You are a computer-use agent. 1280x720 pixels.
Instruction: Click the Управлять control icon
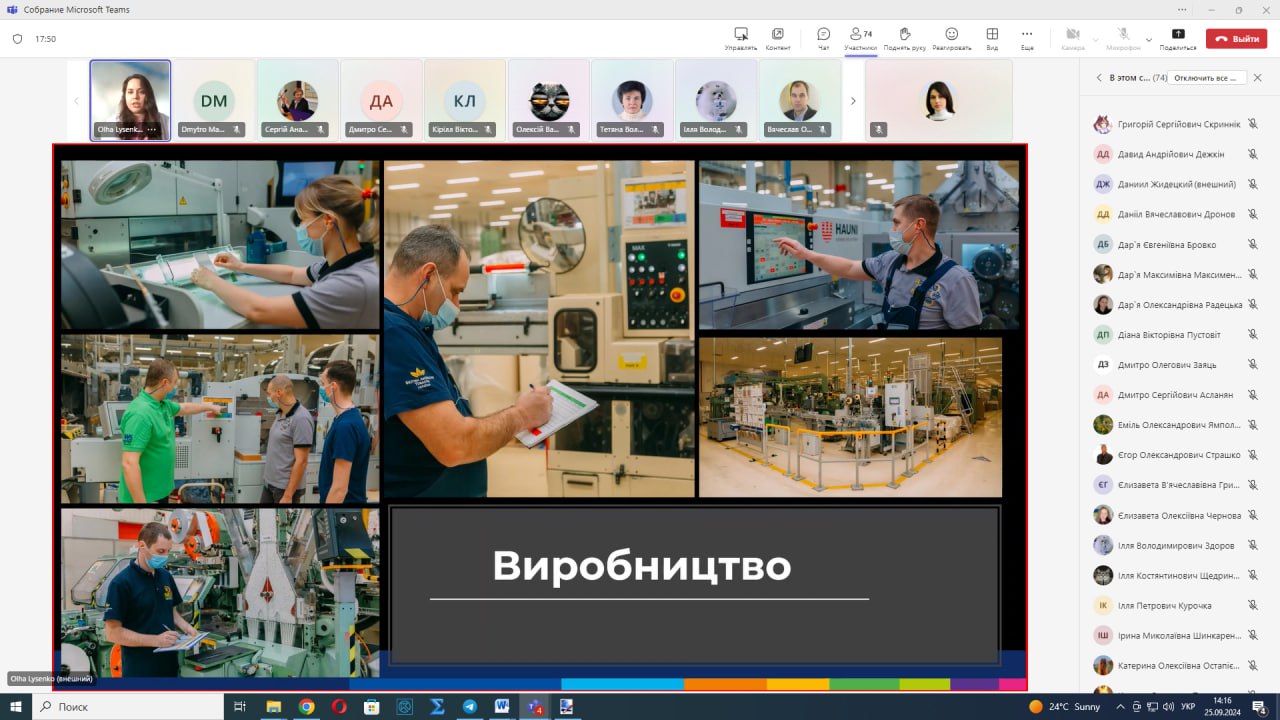click(x=741, y=38)
